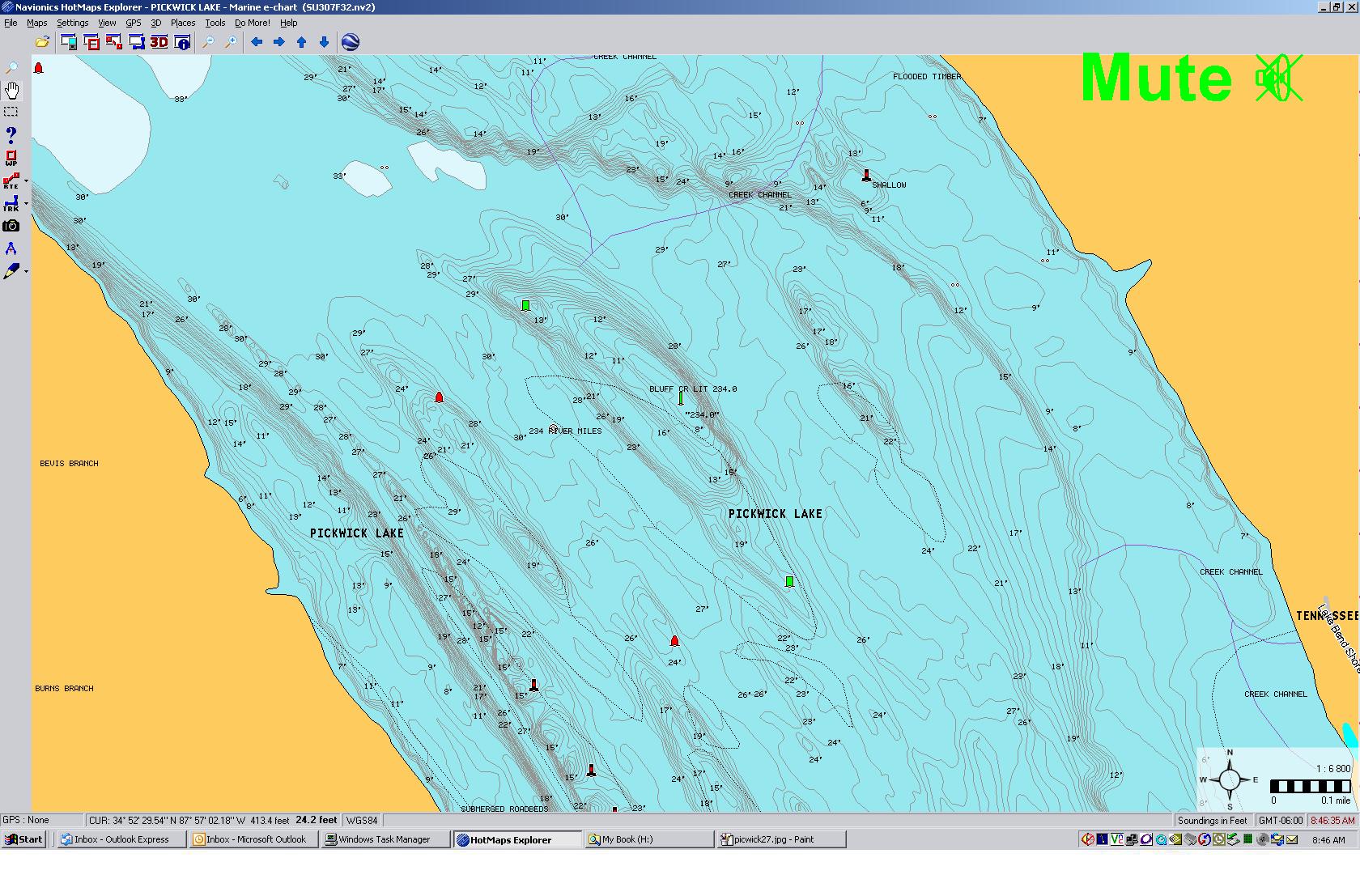Switch to Windows Task Manager in taskbar
The image size is (1360, 896).
click(x=385, y=839)
